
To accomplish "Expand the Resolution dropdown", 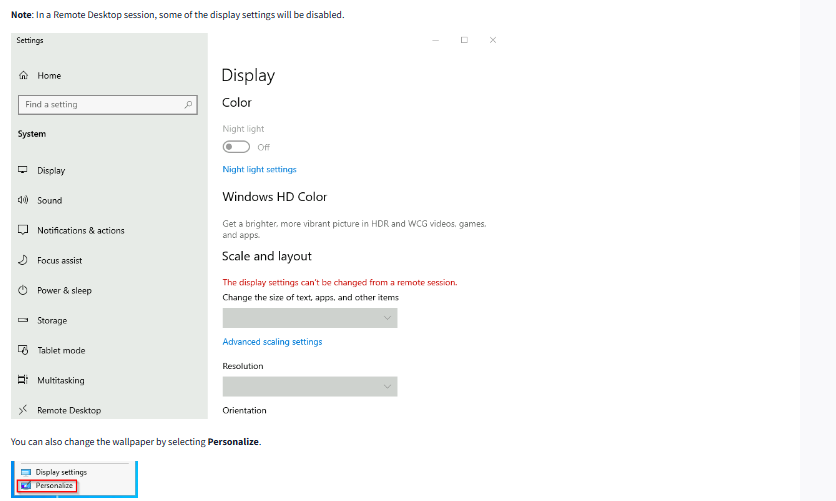I will [309, 386].
